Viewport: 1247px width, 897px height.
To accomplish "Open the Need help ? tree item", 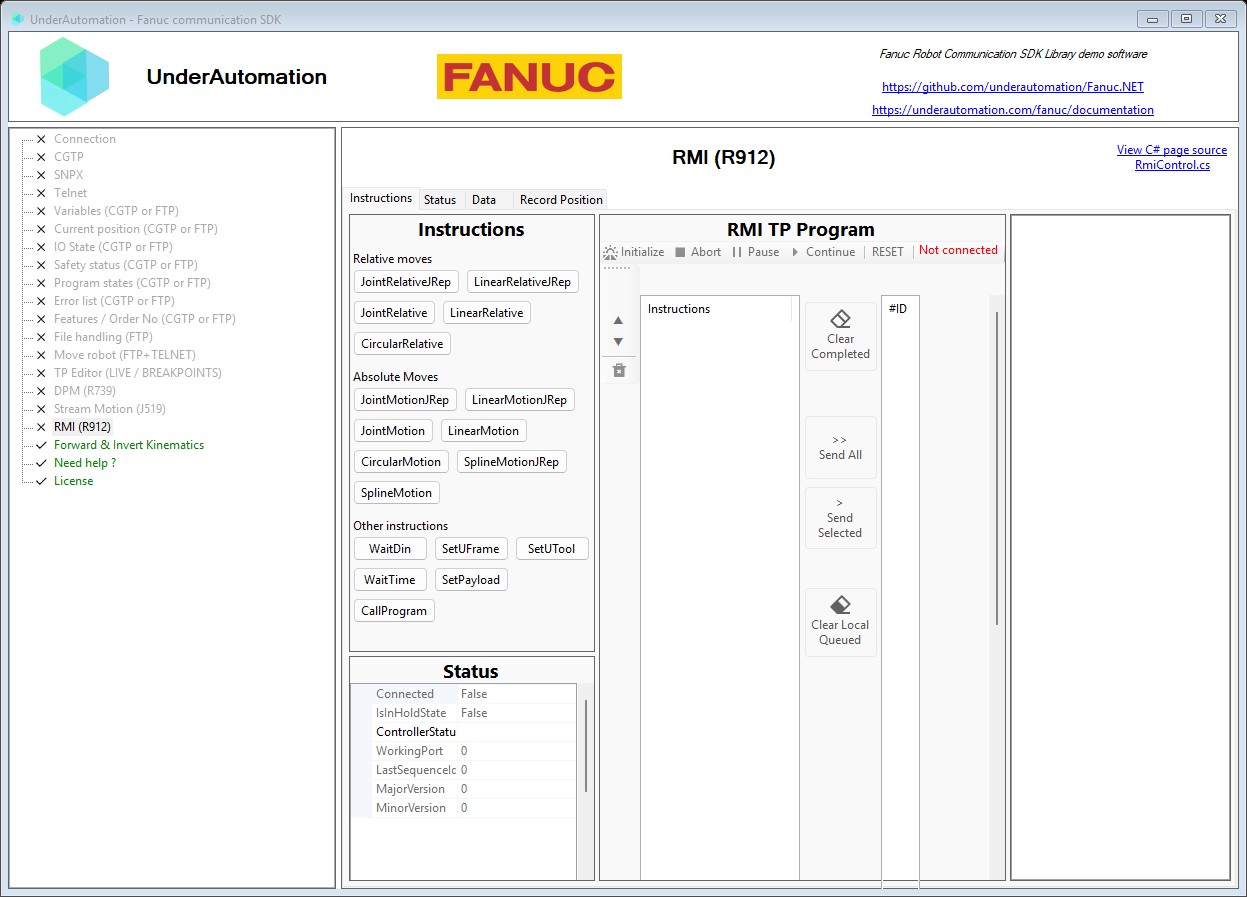I will click(85, 463).
